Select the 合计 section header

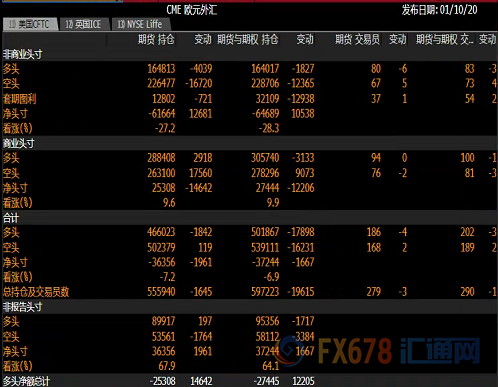tap(11, 218)
